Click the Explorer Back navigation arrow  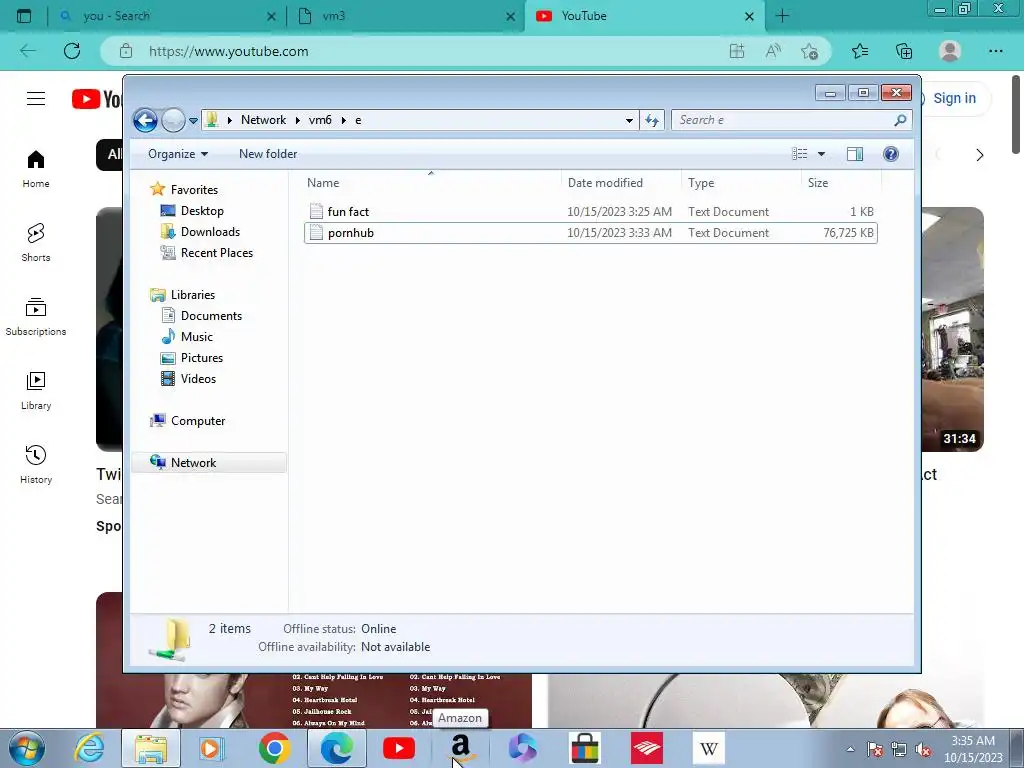point(145,120)
